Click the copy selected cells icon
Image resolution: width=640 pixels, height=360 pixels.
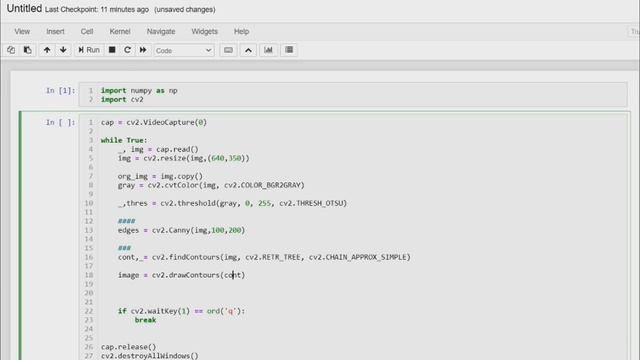(x=11, y=50)
